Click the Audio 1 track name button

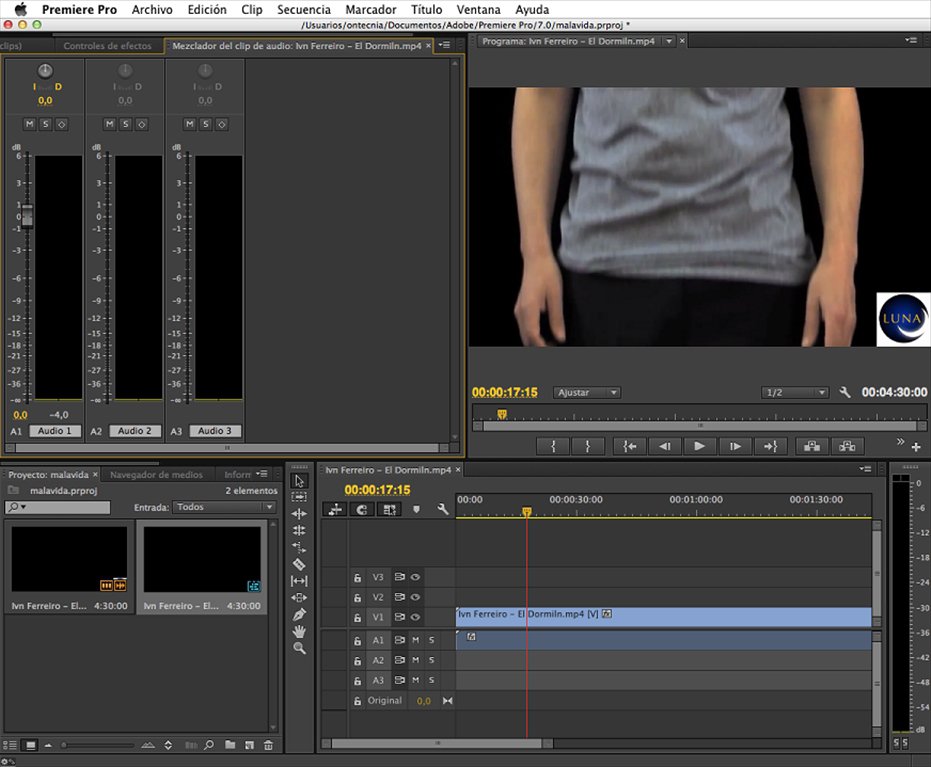click(55, 431)
